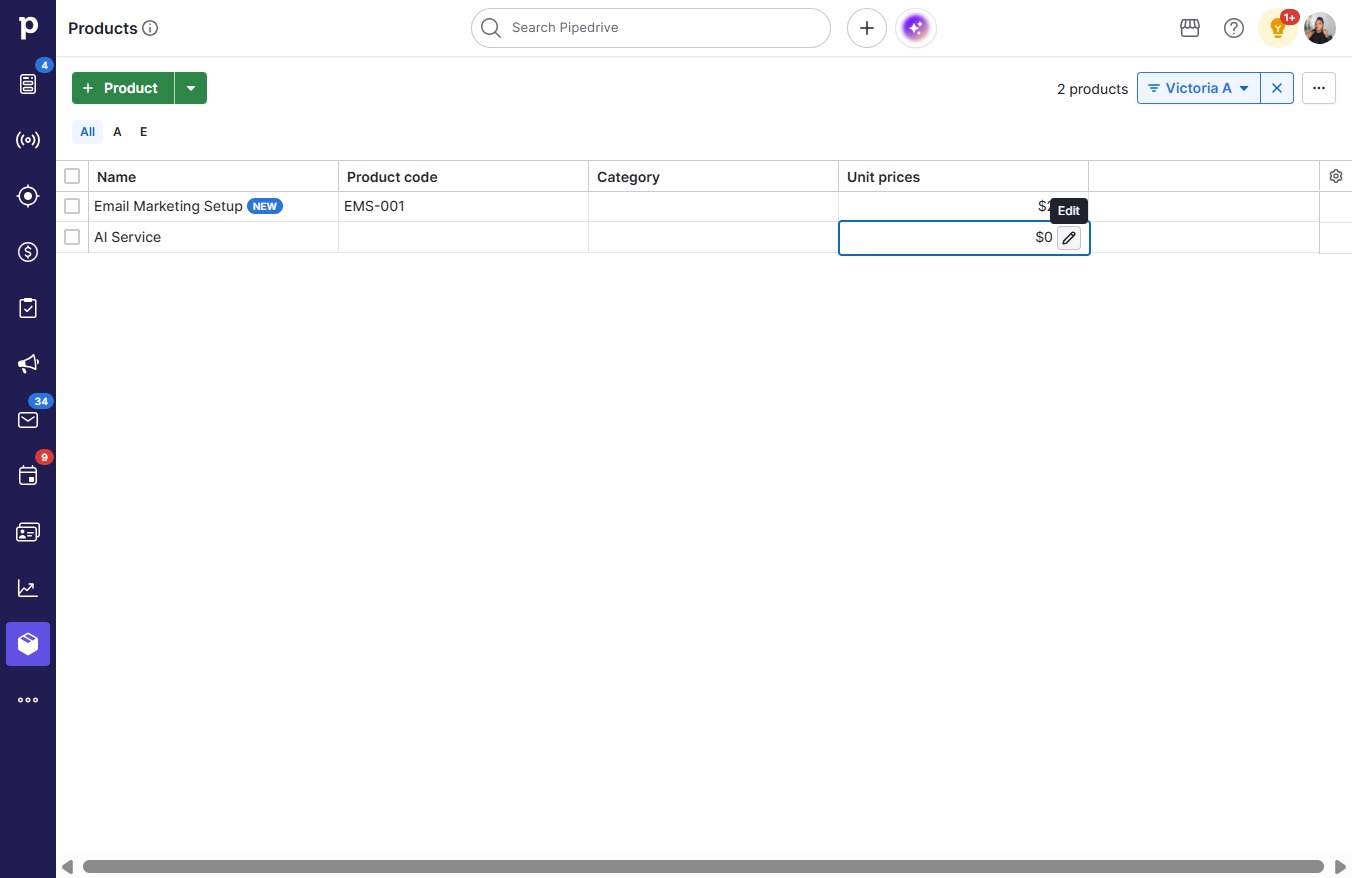This screenshot has width=1352, height=878.
Task: Open Products box icon in sidebar
Action: pos(28,644)
